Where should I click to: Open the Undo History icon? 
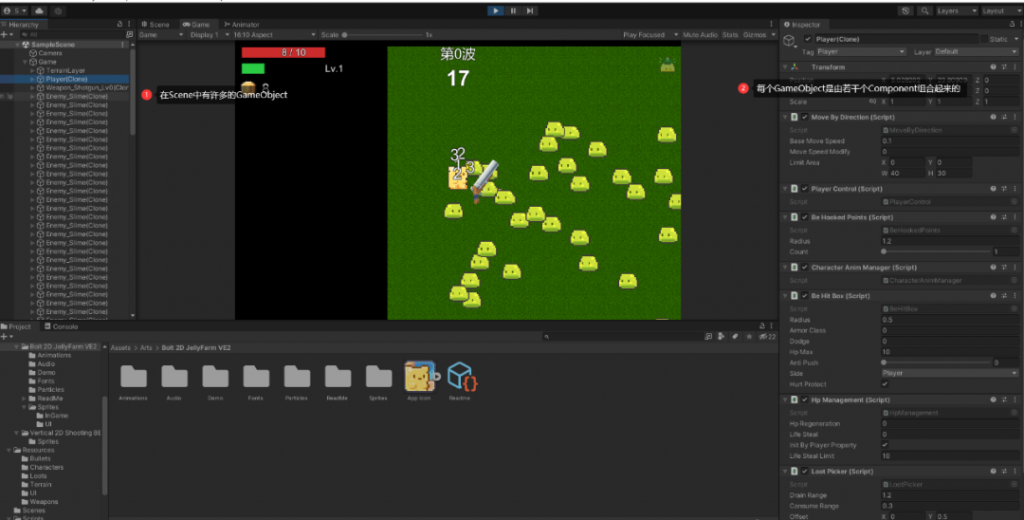905,11
